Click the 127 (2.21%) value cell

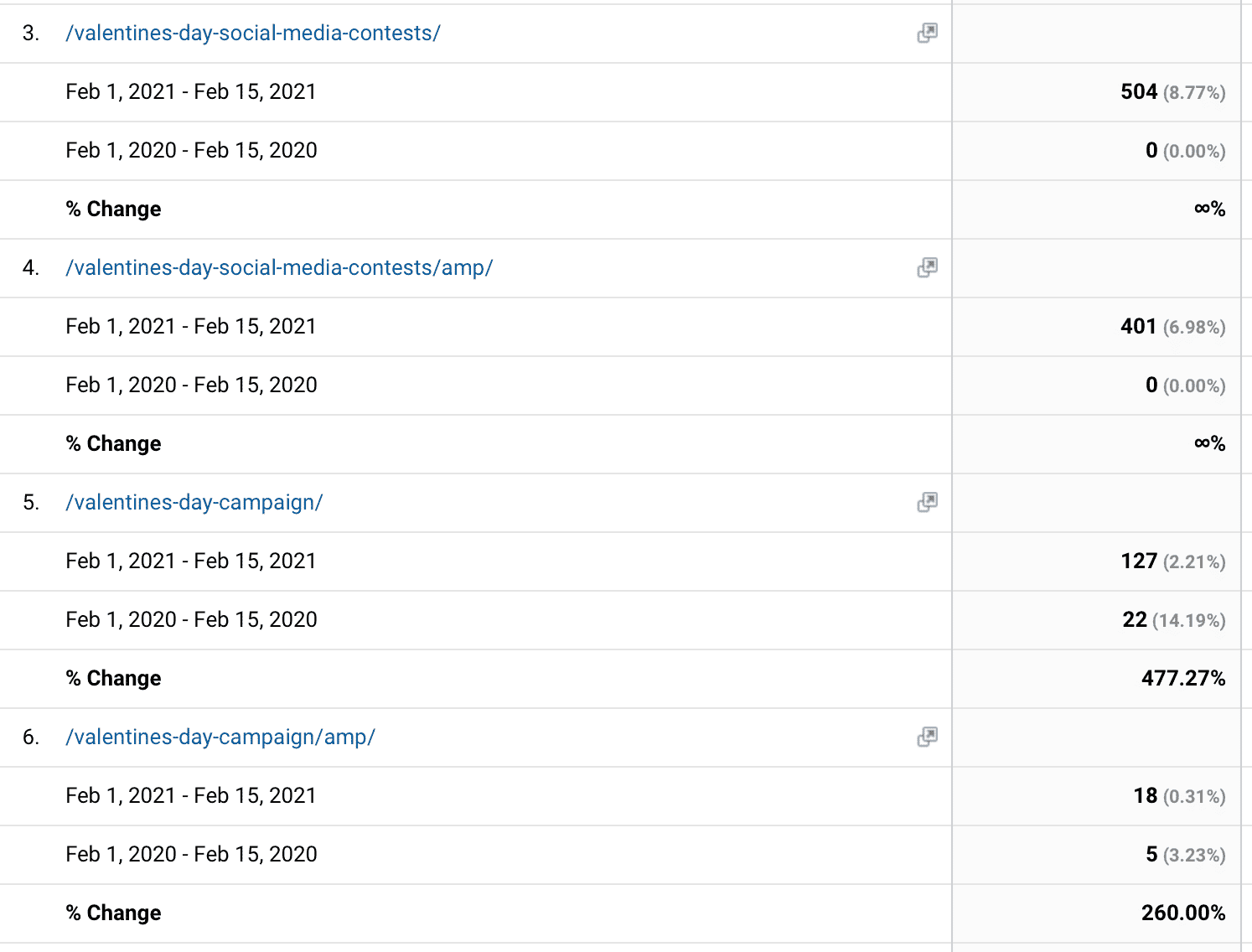click(x=1172, y=561)
